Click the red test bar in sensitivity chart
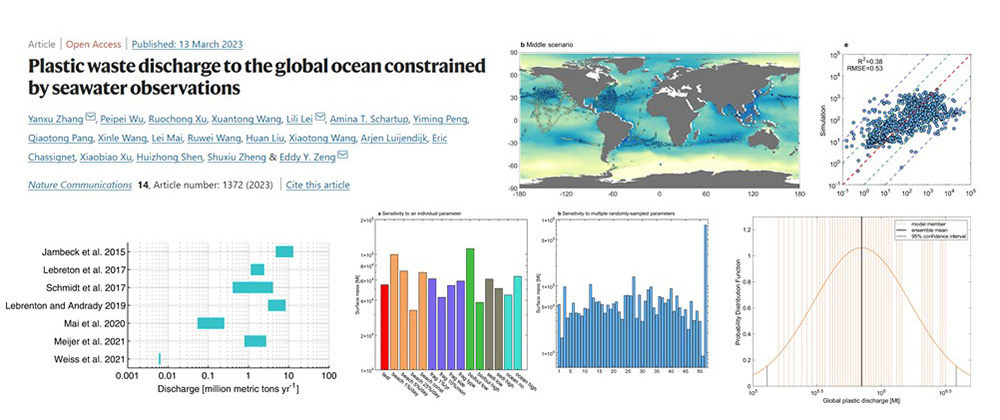Image resolution: width=1000 pixels, height=420 pixels. (x=385, y=327)
